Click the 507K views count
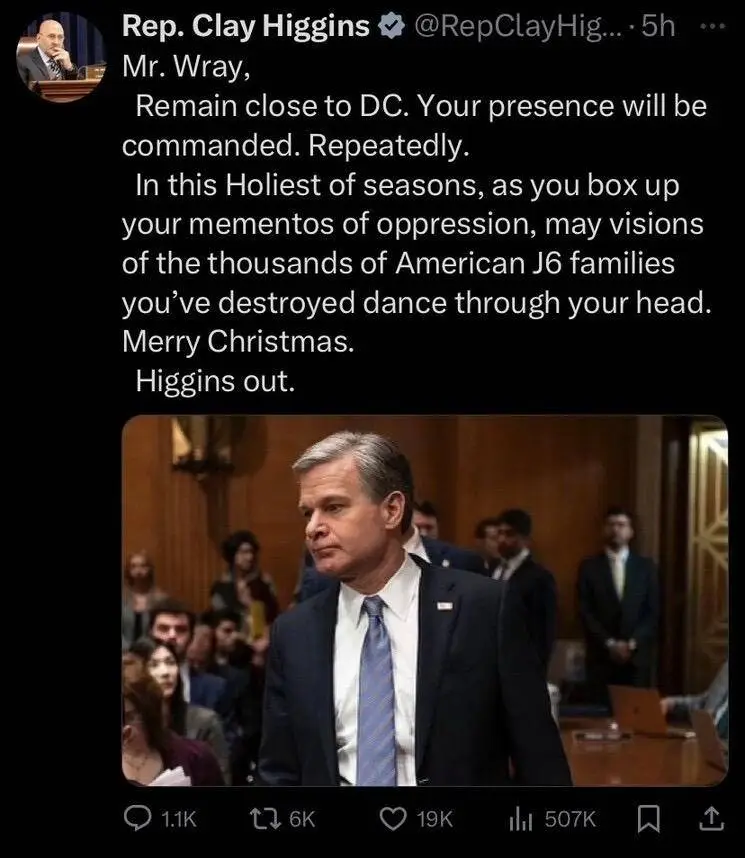 pyautogui.click(x=570, y=819)
